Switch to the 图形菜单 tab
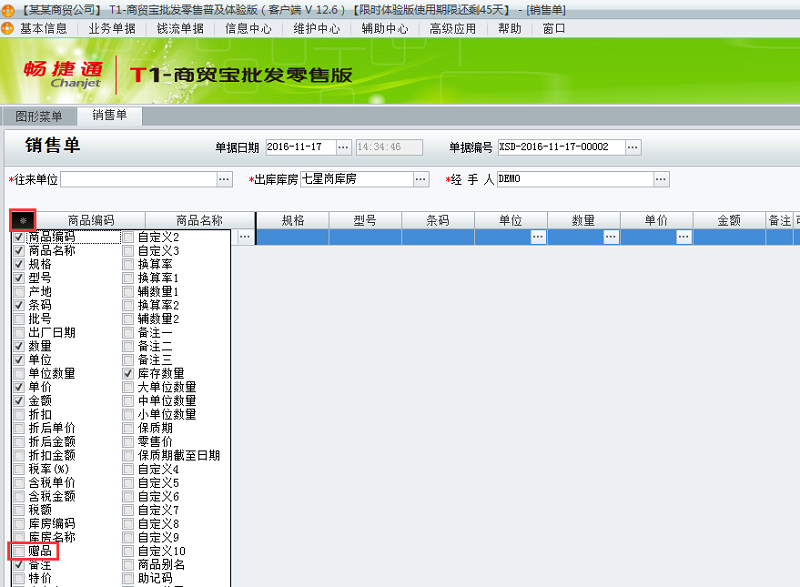This screenshot has width=800, height=587. click(39, 116)
